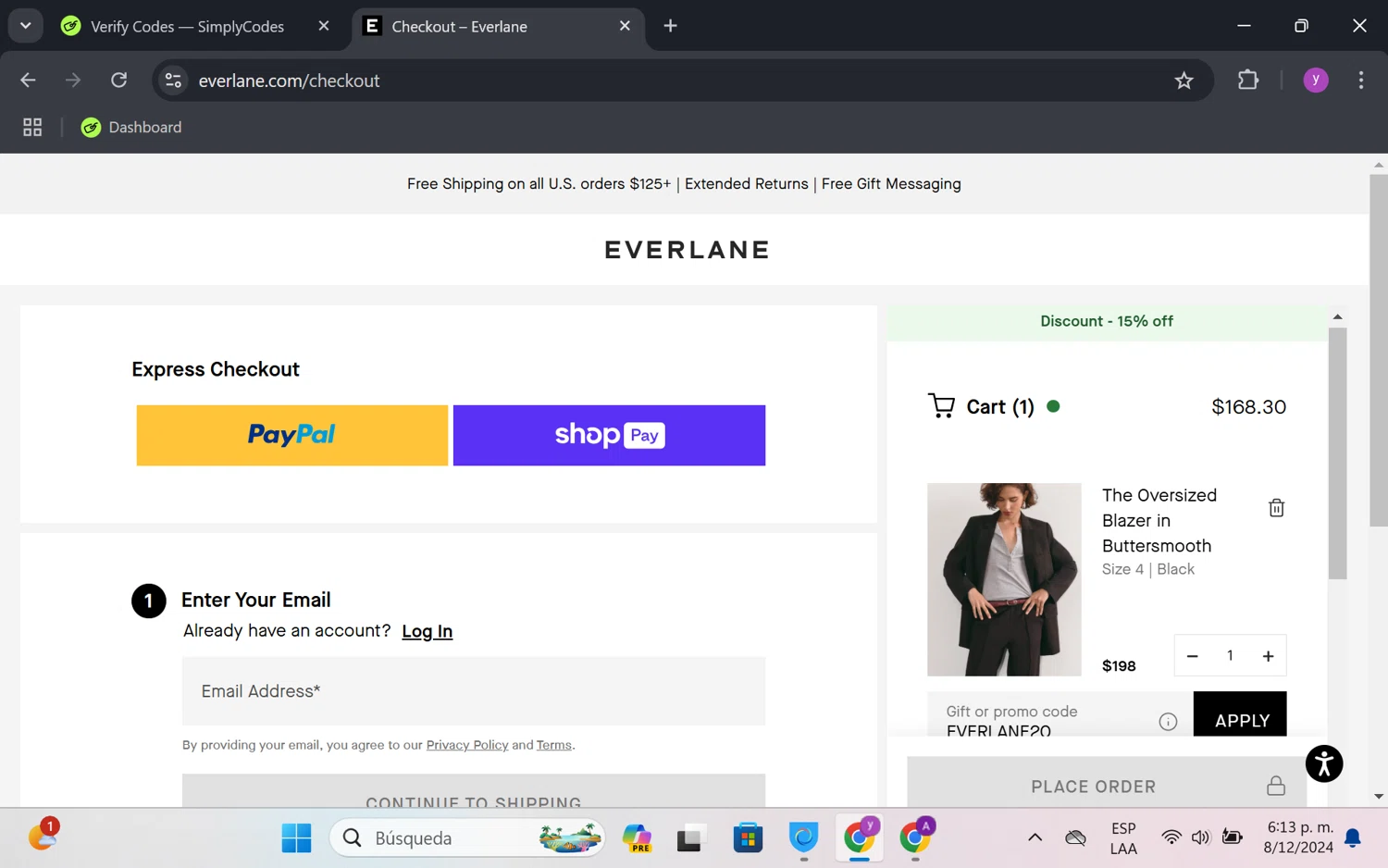Close the Checkout – Everlane tab
Image resolution: width=1388 pixels, height=868 pixels.
(x=625, y=26)
